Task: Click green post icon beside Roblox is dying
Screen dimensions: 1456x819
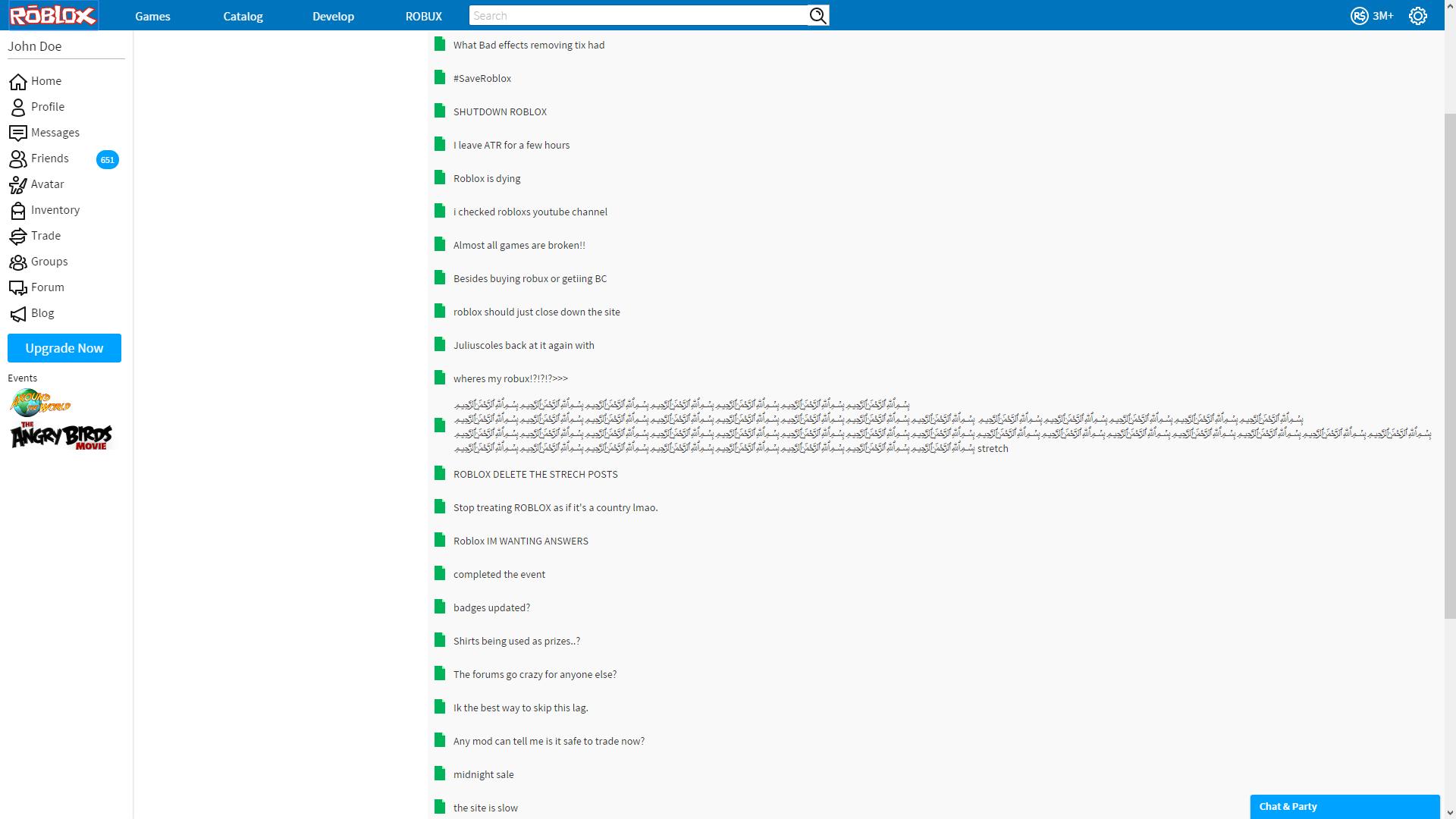Action: (x=440, y=177)
